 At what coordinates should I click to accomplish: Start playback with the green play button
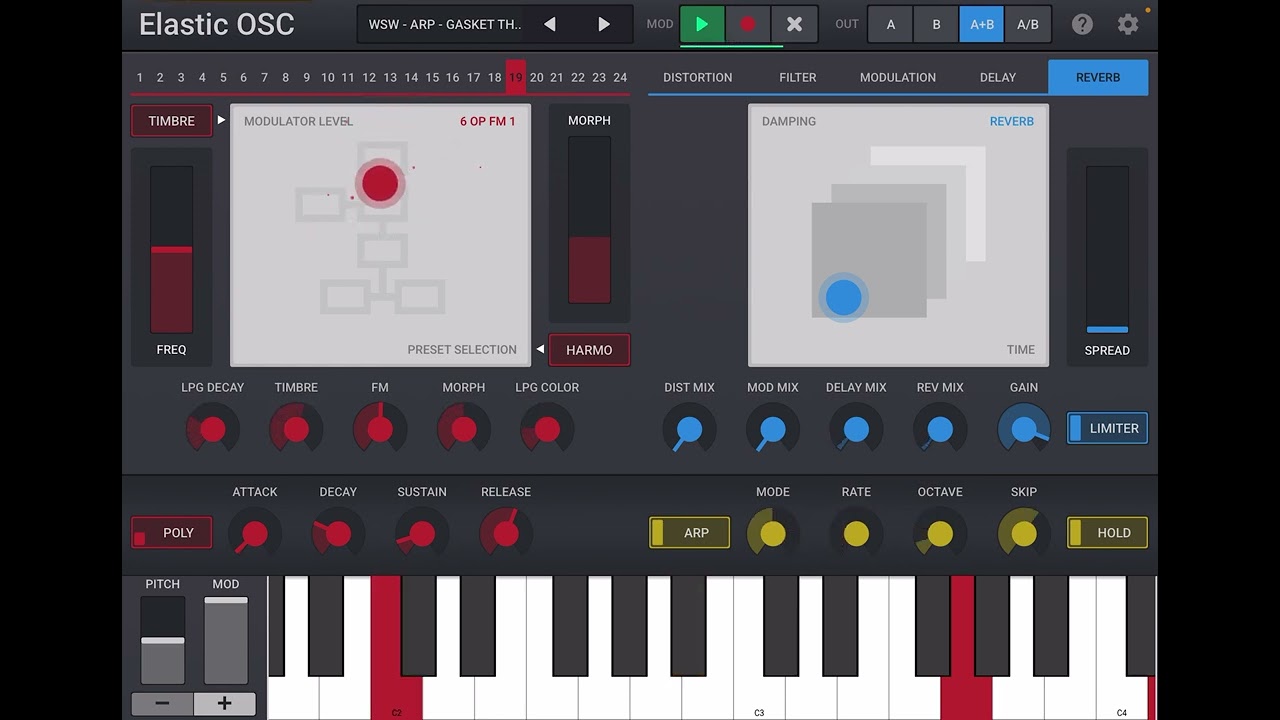pos(702,24)
